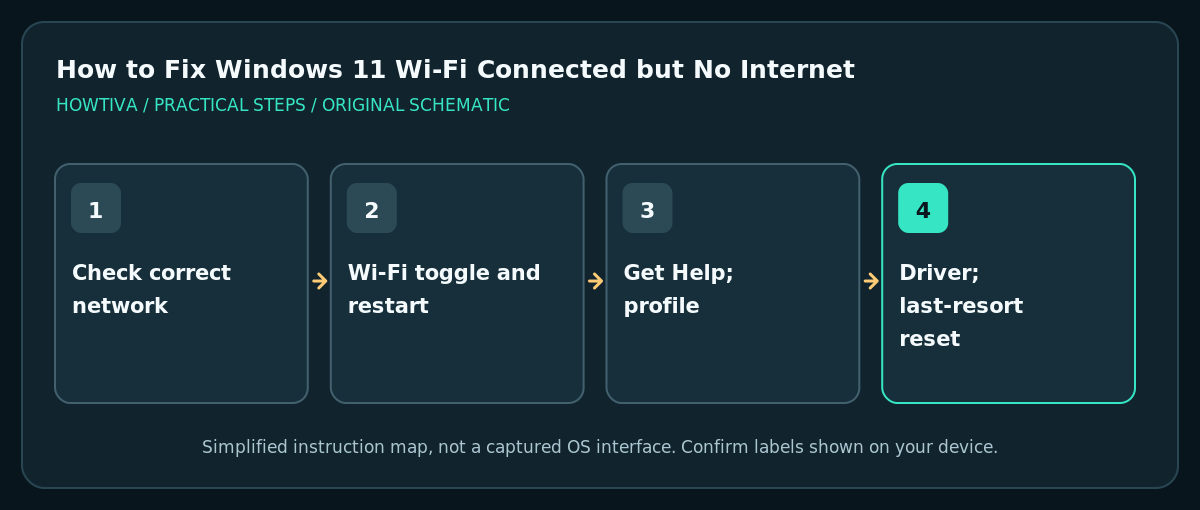Open the second step card

pyautogui.click(x=457, y=283)
